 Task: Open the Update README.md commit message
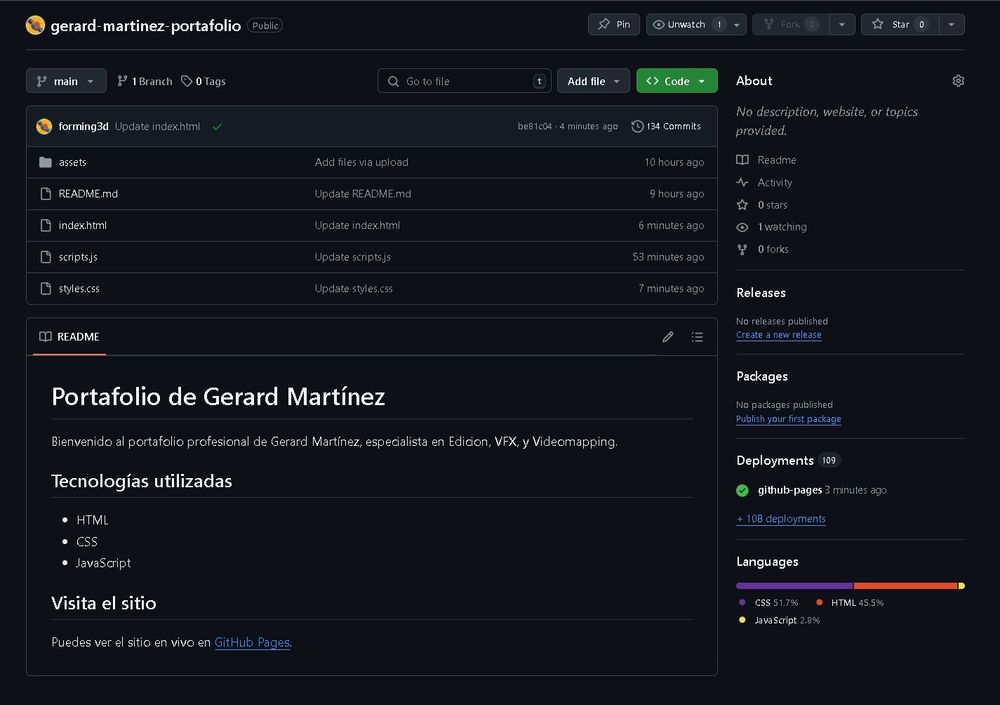(362, 193)
